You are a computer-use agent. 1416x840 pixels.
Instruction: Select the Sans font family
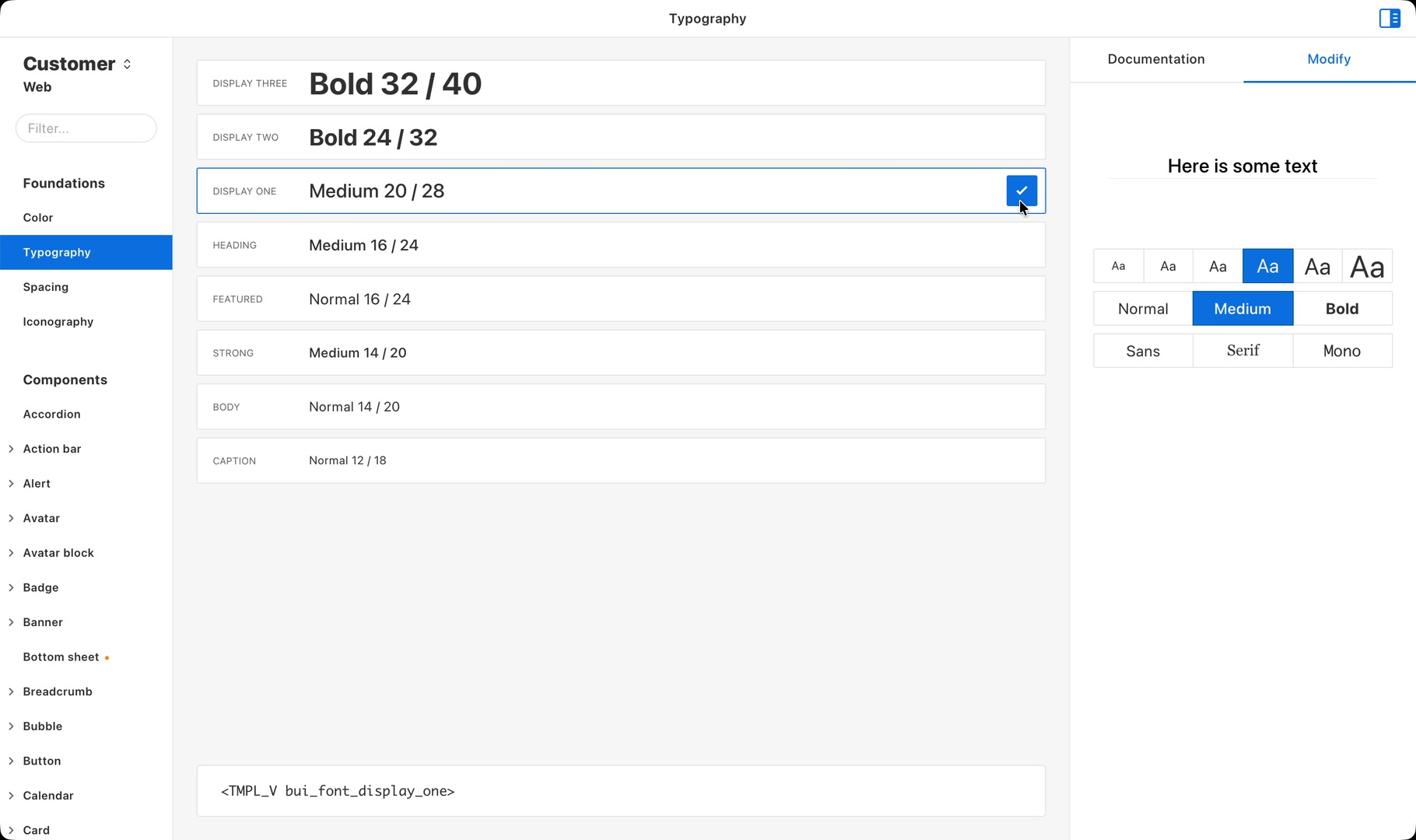tap(1143, 351)
